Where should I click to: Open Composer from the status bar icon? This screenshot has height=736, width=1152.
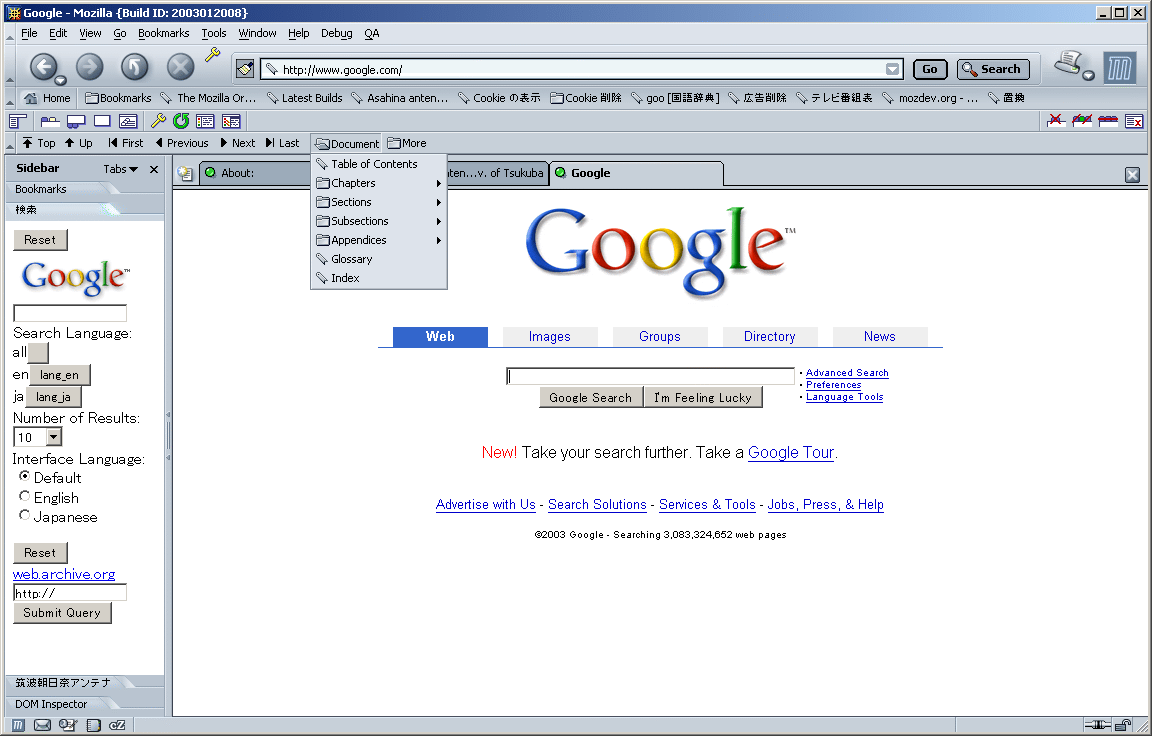pos(68,725)
